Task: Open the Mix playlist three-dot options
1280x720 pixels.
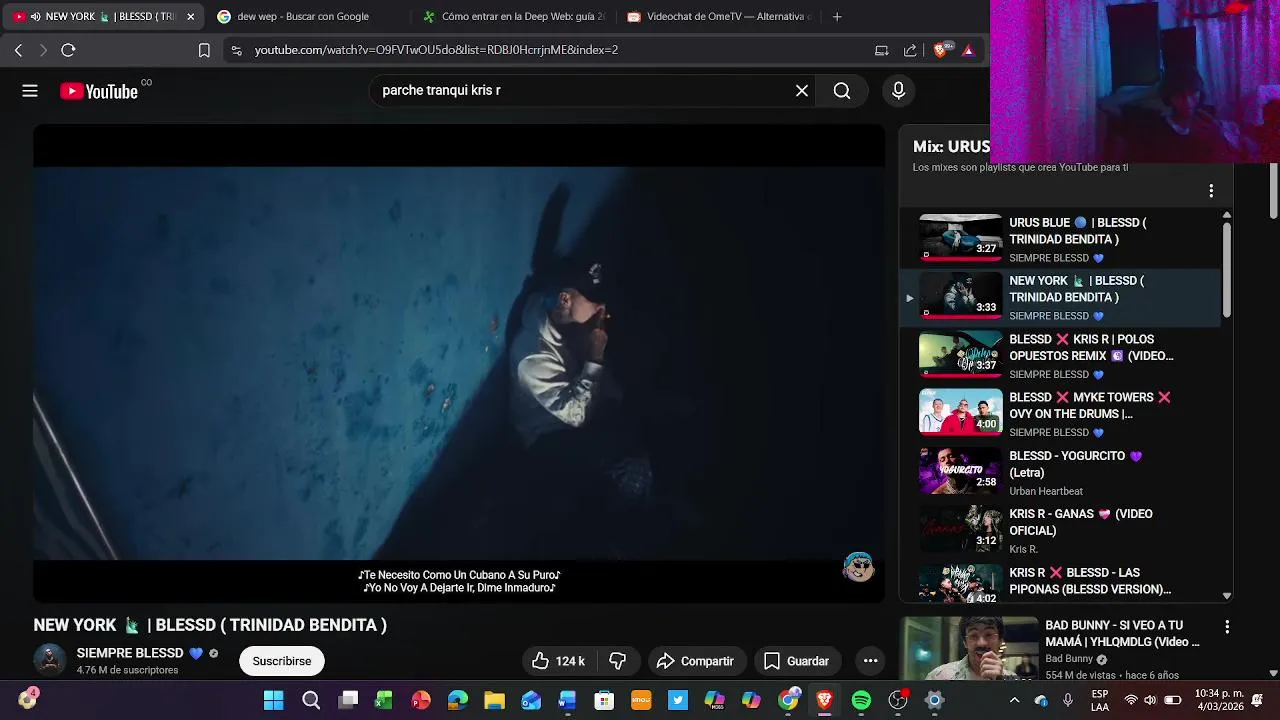Action: point(1211,191)
